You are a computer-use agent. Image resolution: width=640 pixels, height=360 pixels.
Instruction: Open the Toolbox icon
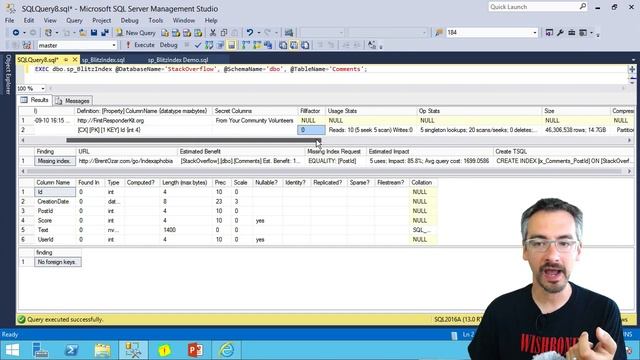(571, 32)
